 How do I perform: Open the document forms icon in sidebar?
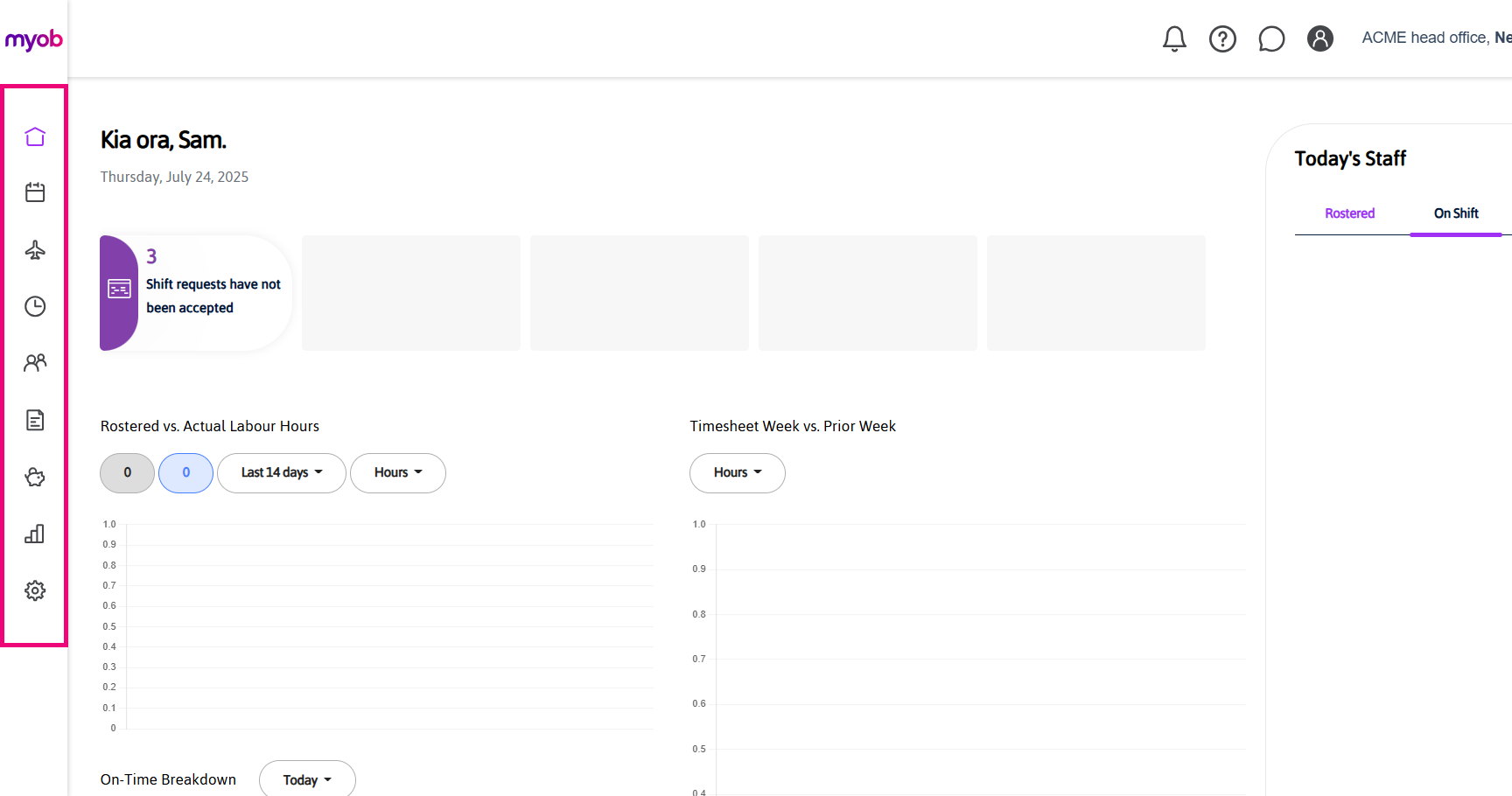[35, 420]
